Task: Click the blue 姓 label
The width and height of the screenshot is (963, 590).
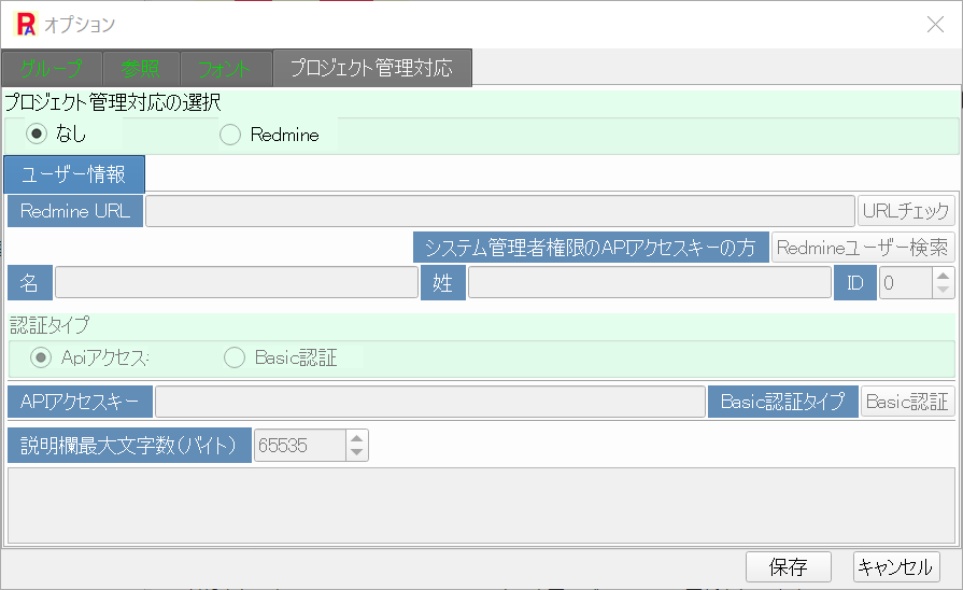Action: point(443,283)
